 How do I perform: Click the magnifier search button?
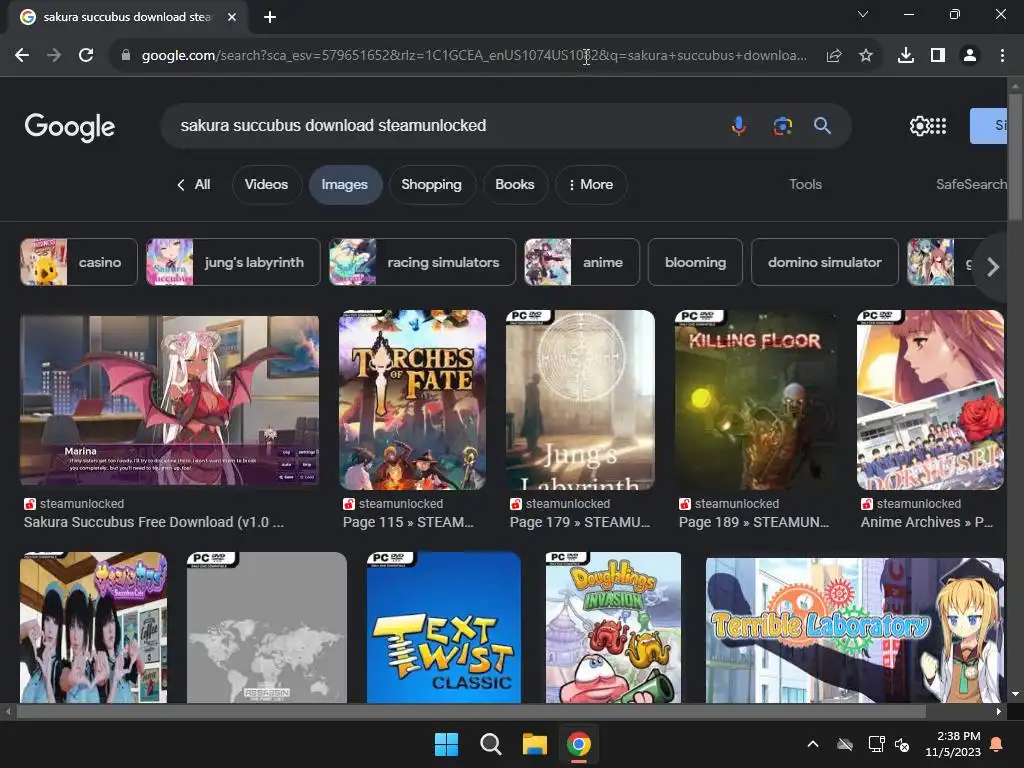[822, 125]
